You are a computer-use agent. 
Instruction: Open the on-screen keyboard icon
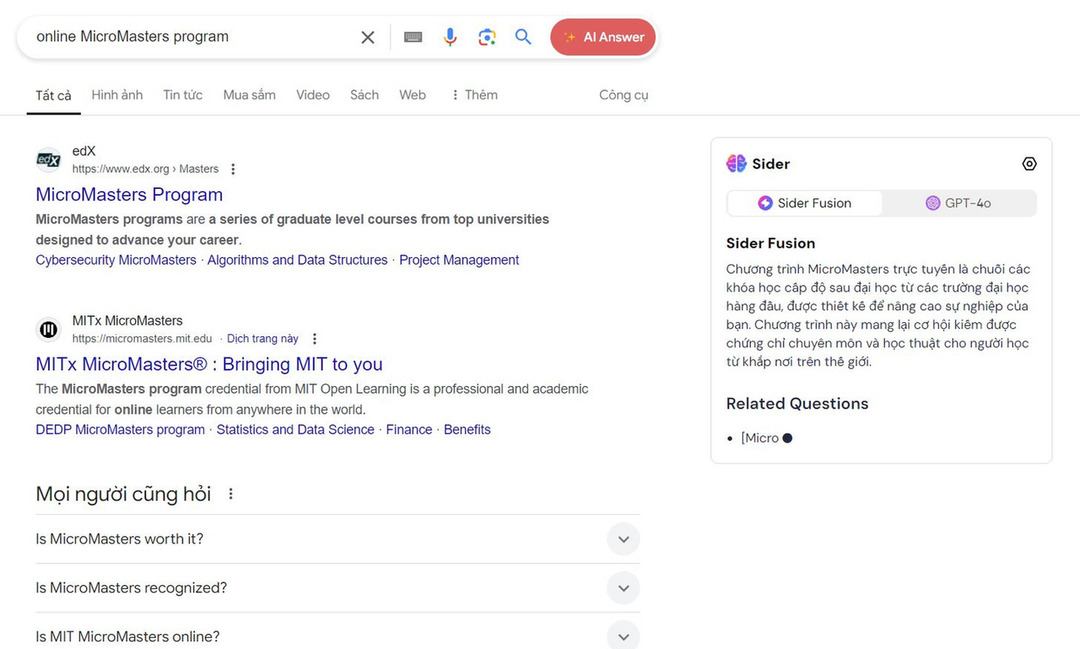pos(413,37)
